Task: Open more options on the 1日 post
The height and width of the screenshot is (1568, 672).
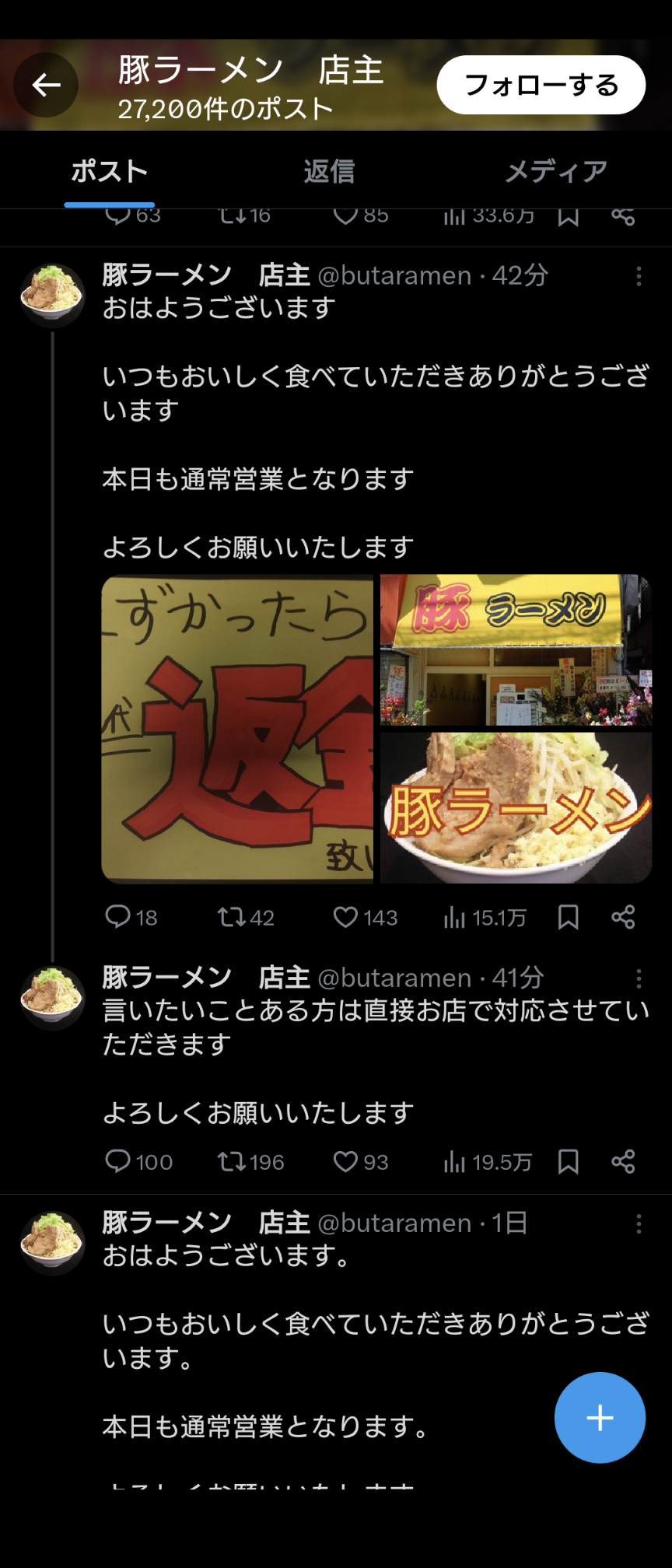Action: coord(639,1223)
